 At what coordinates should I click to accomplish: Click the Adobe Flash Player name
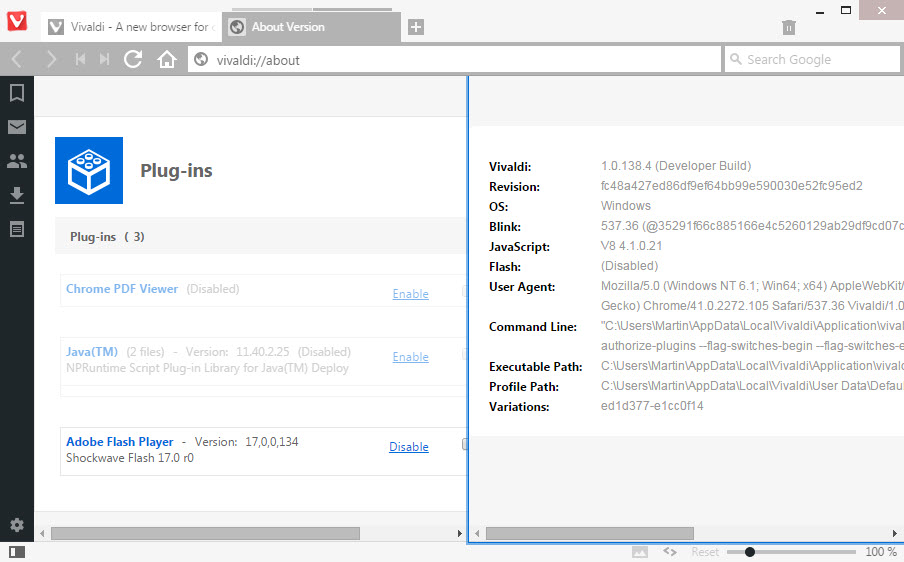119,442
